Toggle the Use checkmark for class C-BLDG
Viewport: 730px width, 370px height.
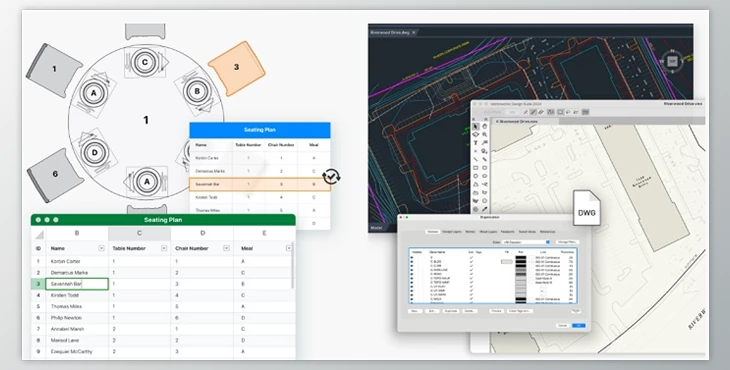(x=471, y=262)
